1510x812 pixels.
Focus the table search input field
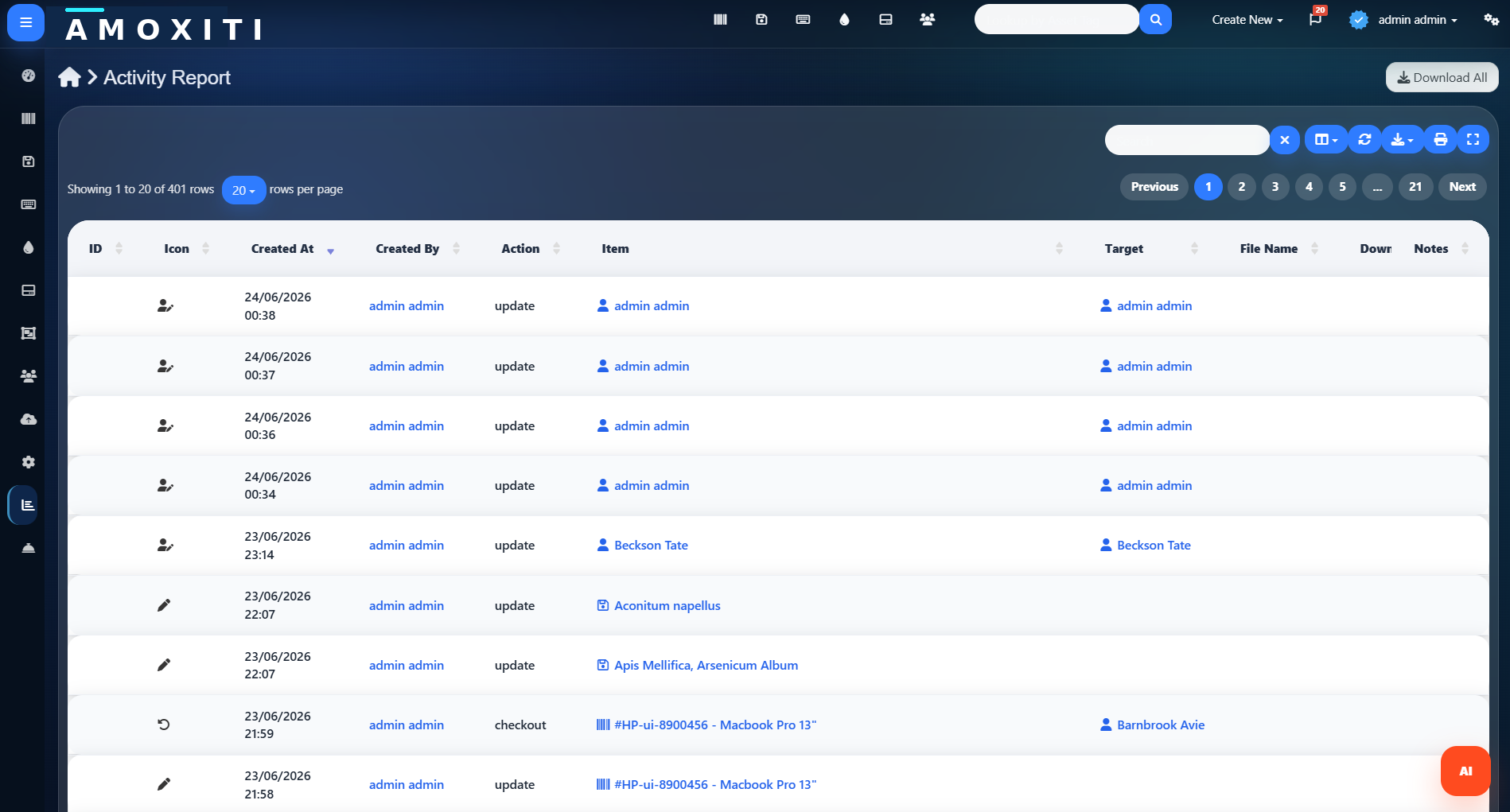point(1187,140)
